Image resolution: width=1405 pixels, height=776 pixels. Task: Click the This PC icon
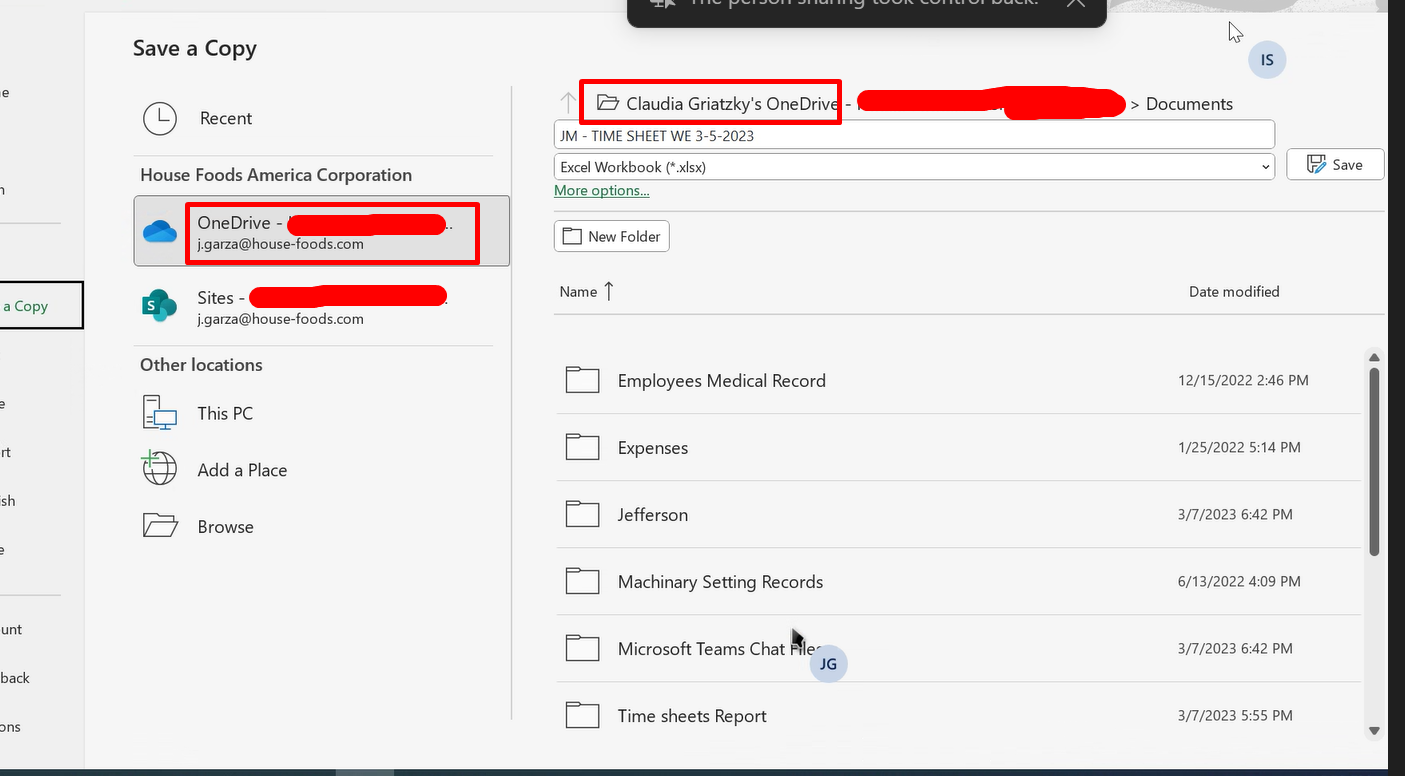pyautogui.click(x=160, y=412)
